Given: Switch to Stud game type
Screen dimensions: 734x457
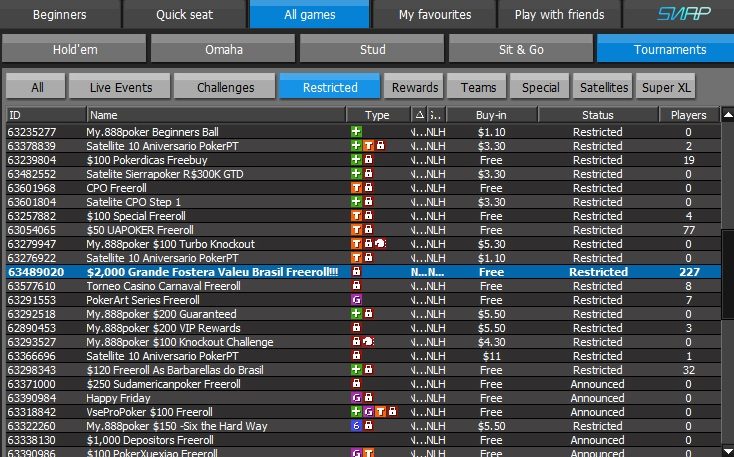Looking at the screenshot, I should click(x=372, y=49).
